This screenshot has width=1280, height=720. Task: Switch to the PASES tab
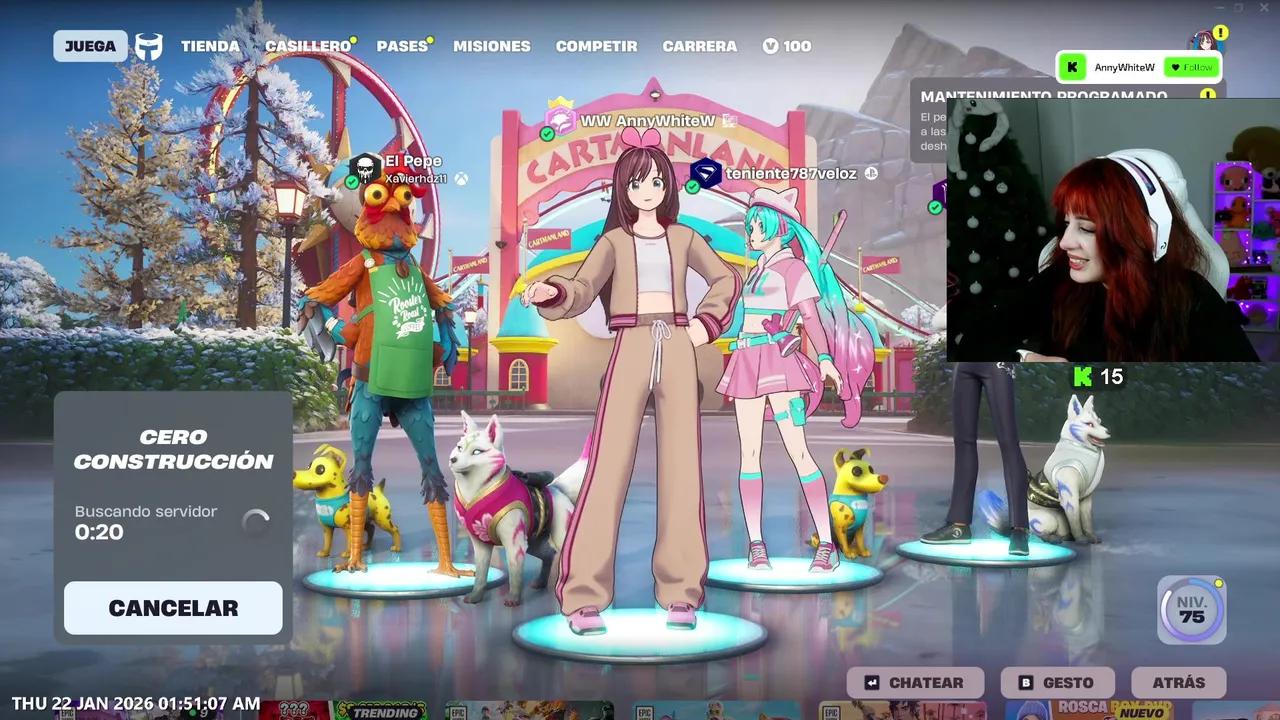(402, 46)
